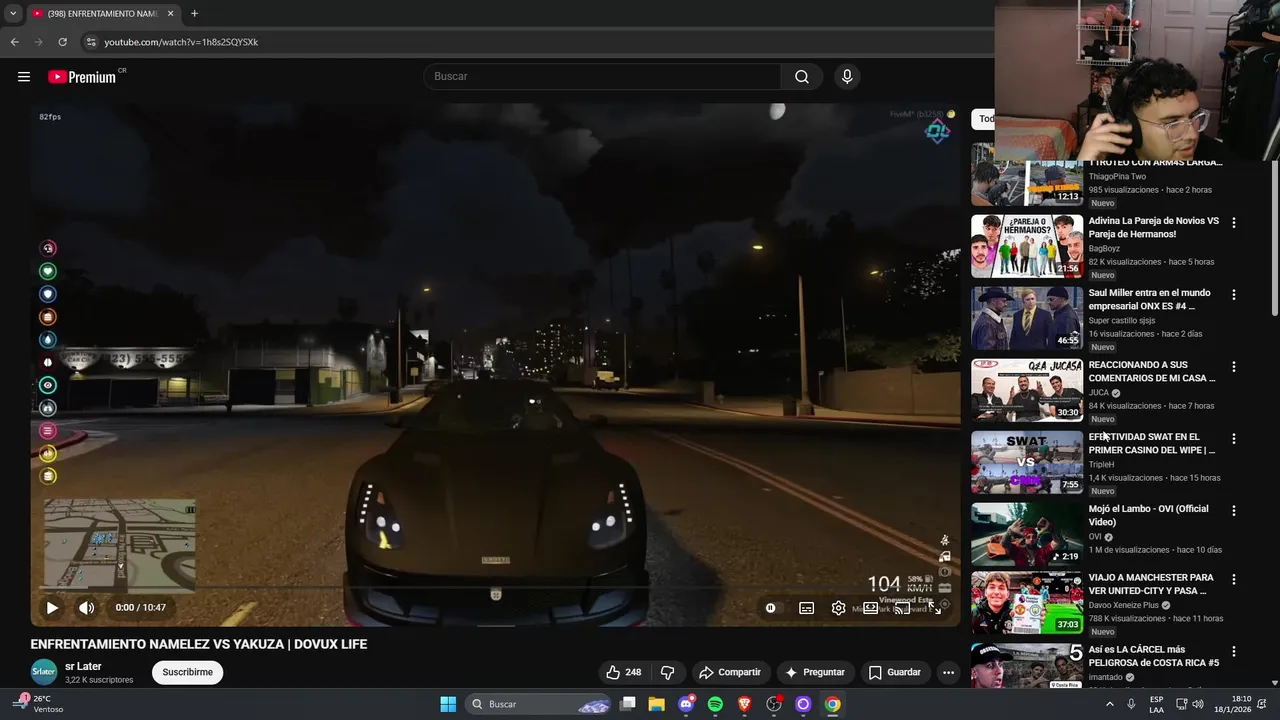Go to YouTube Premium home logo
The width and height of the screenshot is (1280, 720).
click(x=82, y=77)
